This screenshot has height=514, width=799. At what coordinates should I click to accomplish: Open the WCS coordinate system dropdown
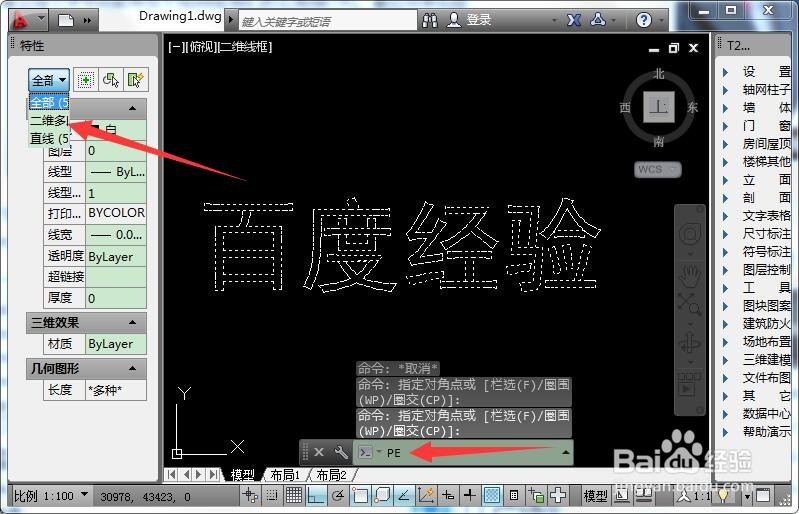(x=657, y=169)
